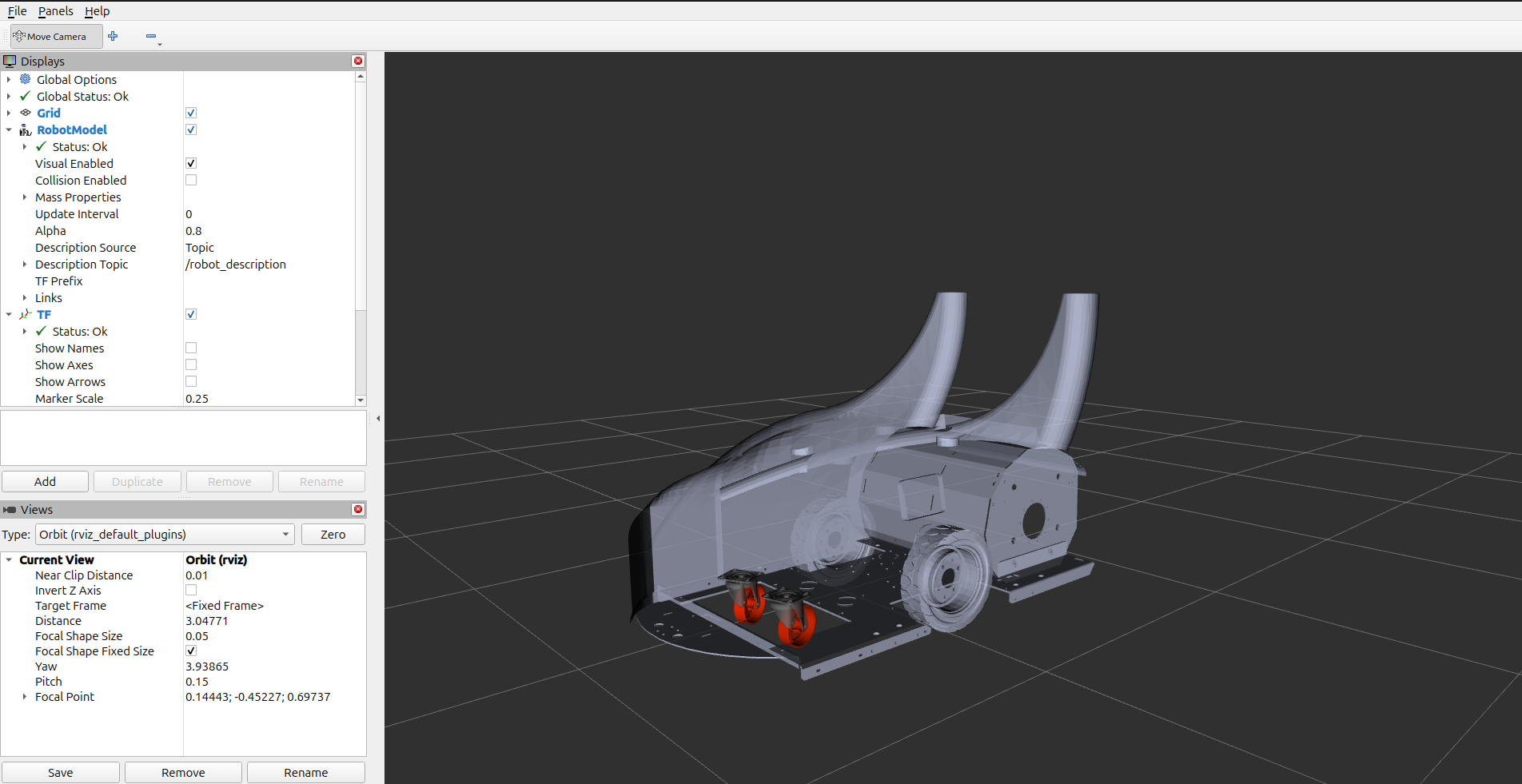
Task: Click the Add display button
Action: coord(45,481)
